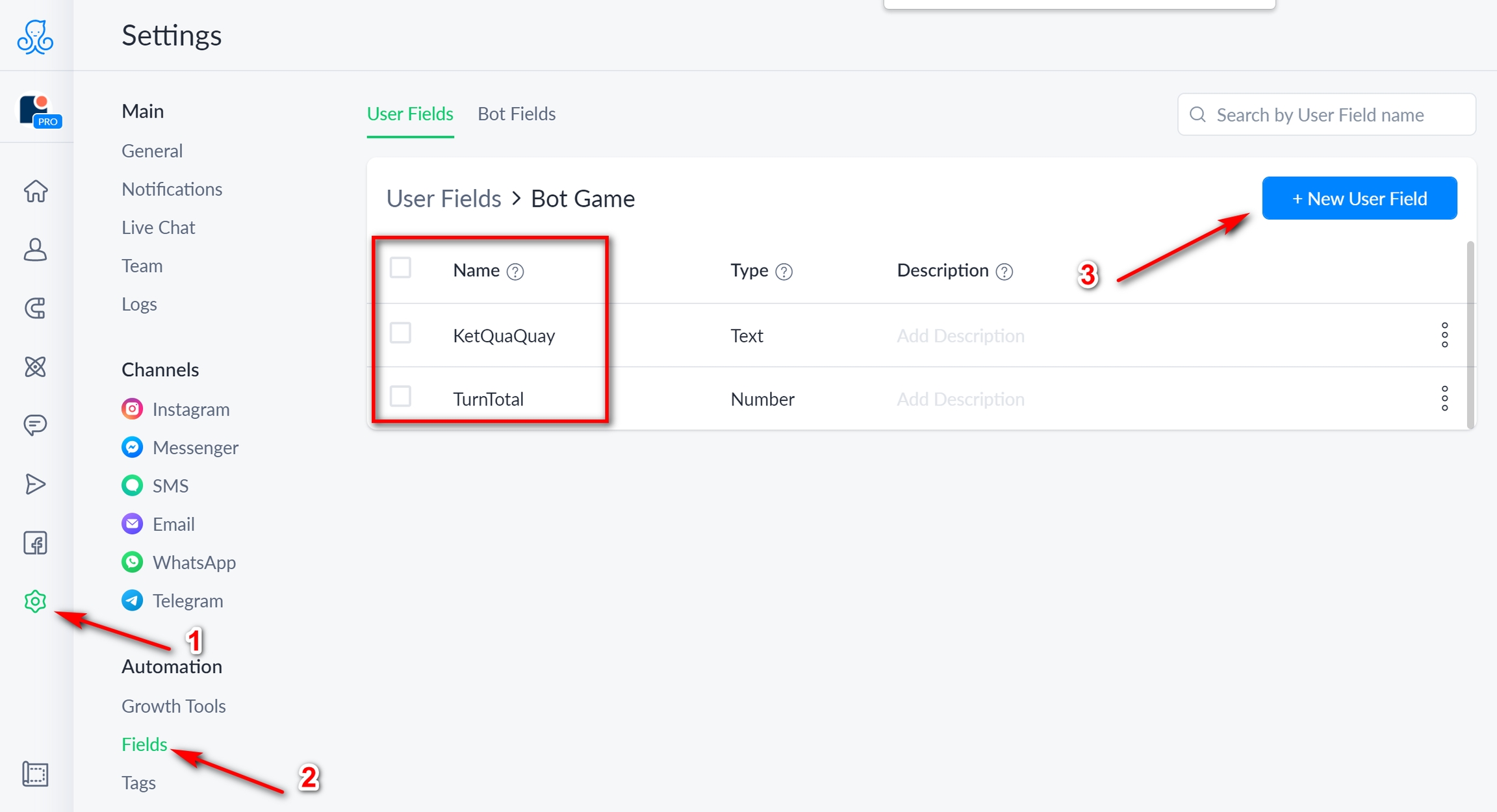Click the Manychat logo icon
Screen dimensions: 1497x812
pos(36,37)
